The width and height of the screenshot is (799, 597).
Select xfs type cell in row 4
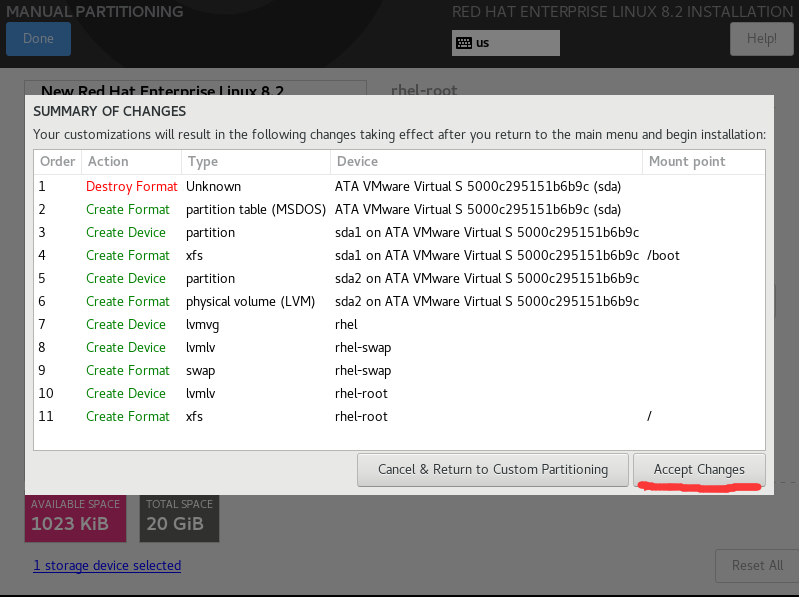(194, 255)
